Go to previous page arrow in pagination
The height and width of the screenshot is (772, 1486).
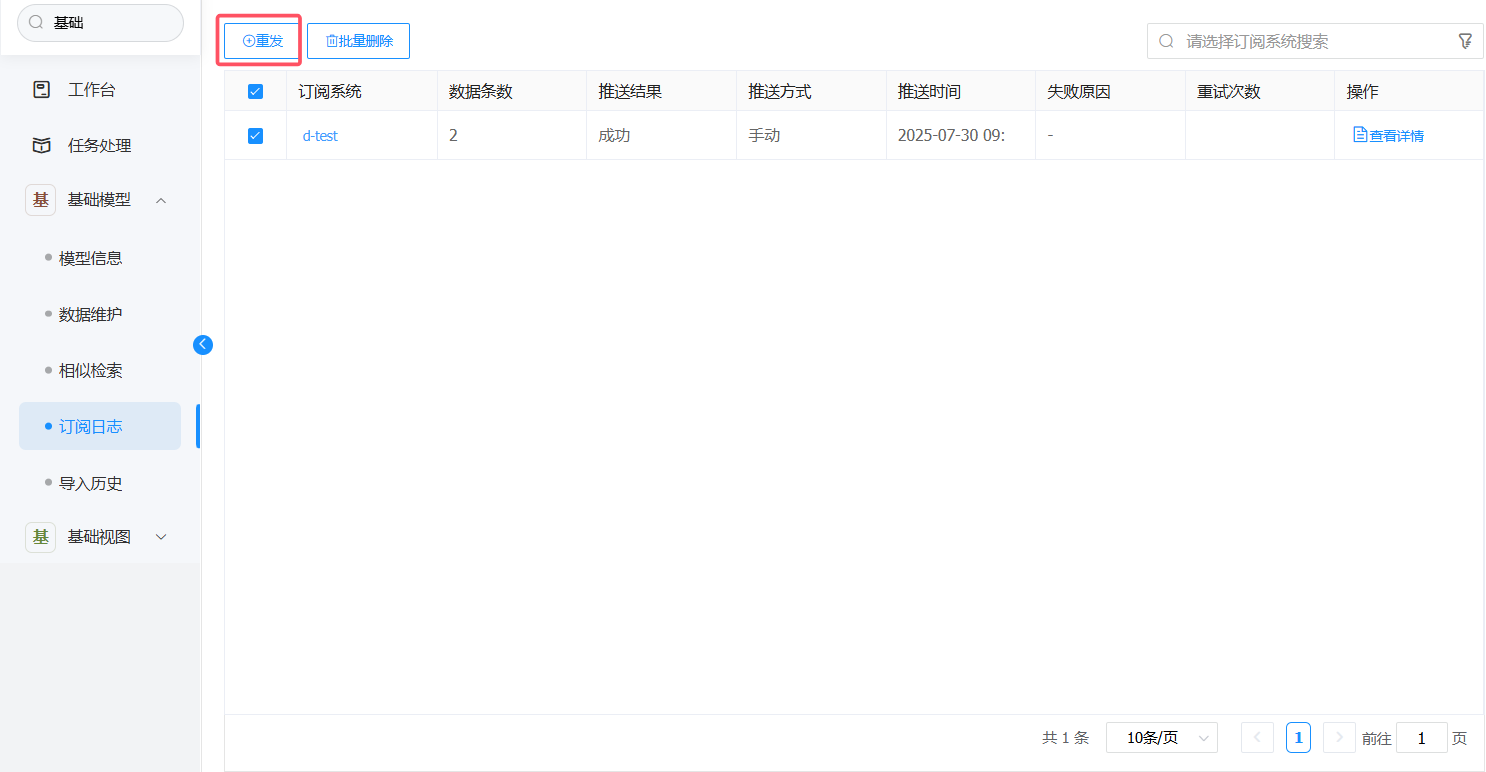(1257, 738)
